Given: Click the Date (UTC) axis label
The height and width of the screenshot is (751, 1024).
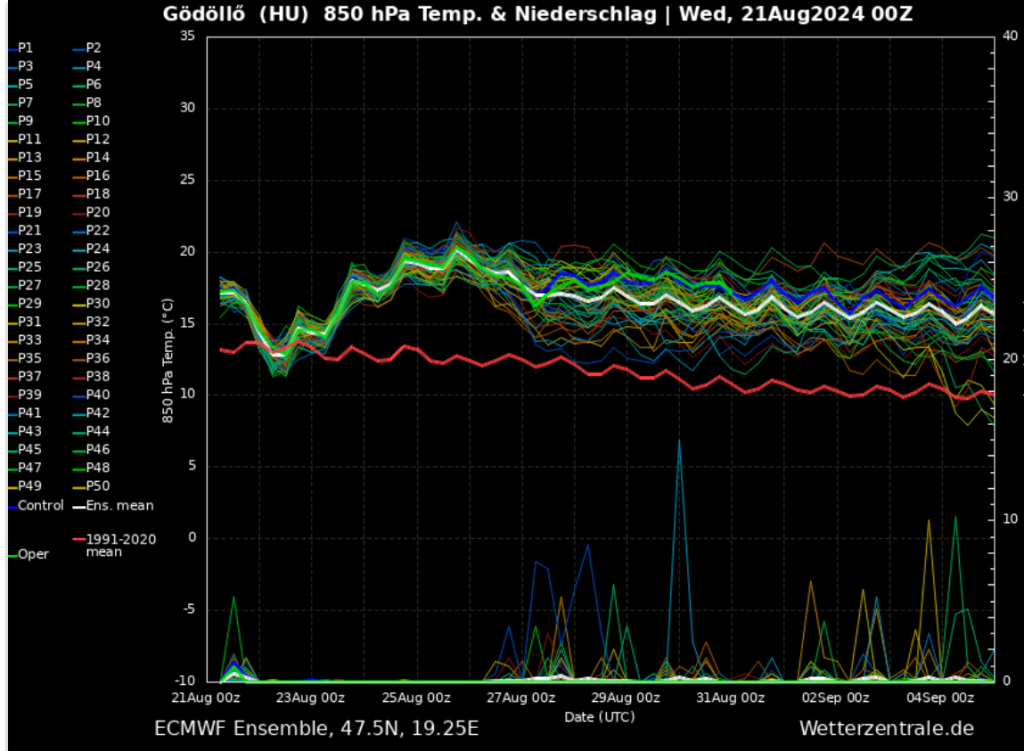Looking at the screenshot, I should (599, 716).
